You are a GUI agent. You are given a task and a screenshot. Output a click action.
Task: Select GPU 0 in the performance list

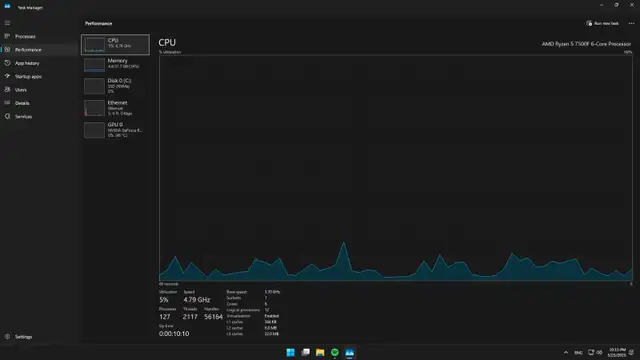pos(115,130)
